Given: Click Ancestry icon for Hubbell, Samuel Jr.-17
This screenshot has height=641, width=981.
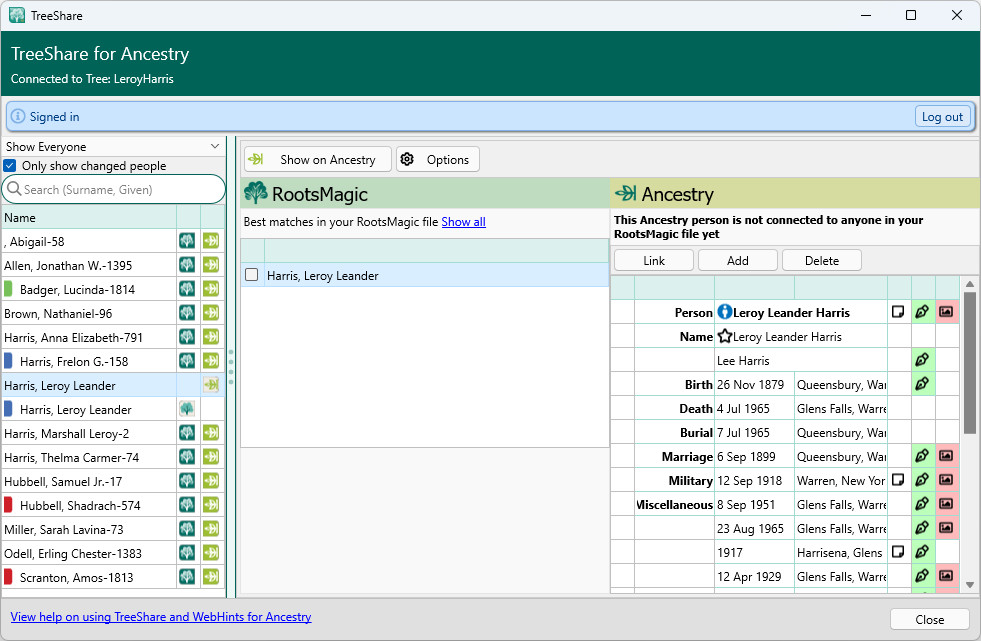Looking at the screenshot, I should pos(211,481).
